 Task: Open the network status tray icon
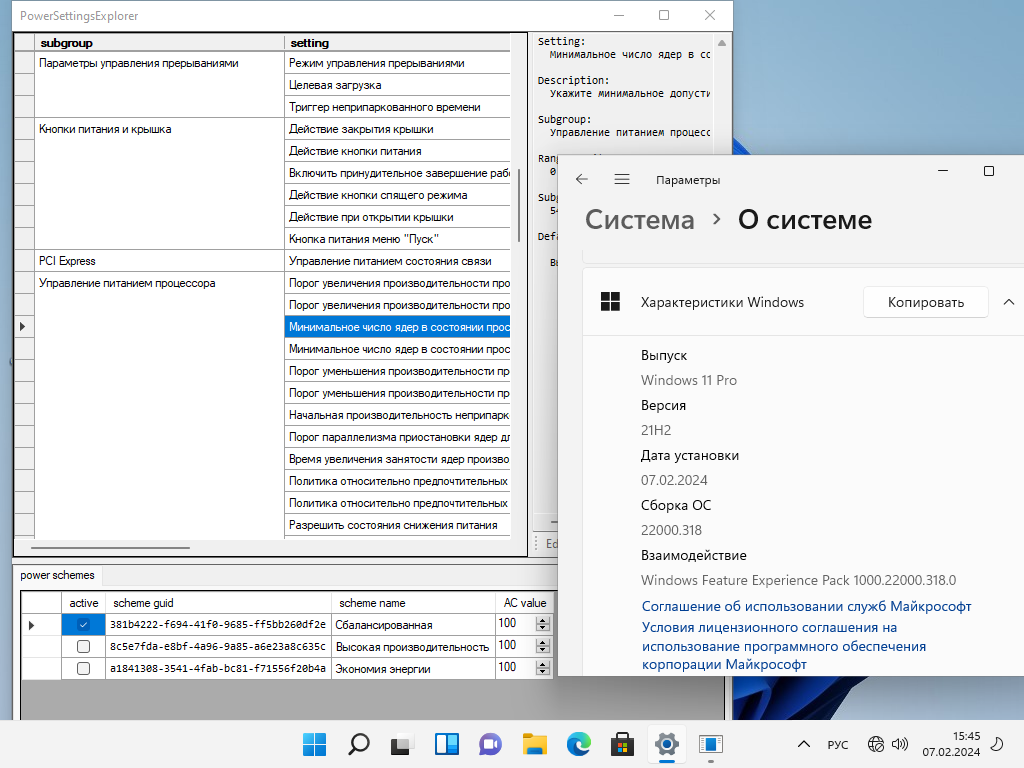(876, 744)
